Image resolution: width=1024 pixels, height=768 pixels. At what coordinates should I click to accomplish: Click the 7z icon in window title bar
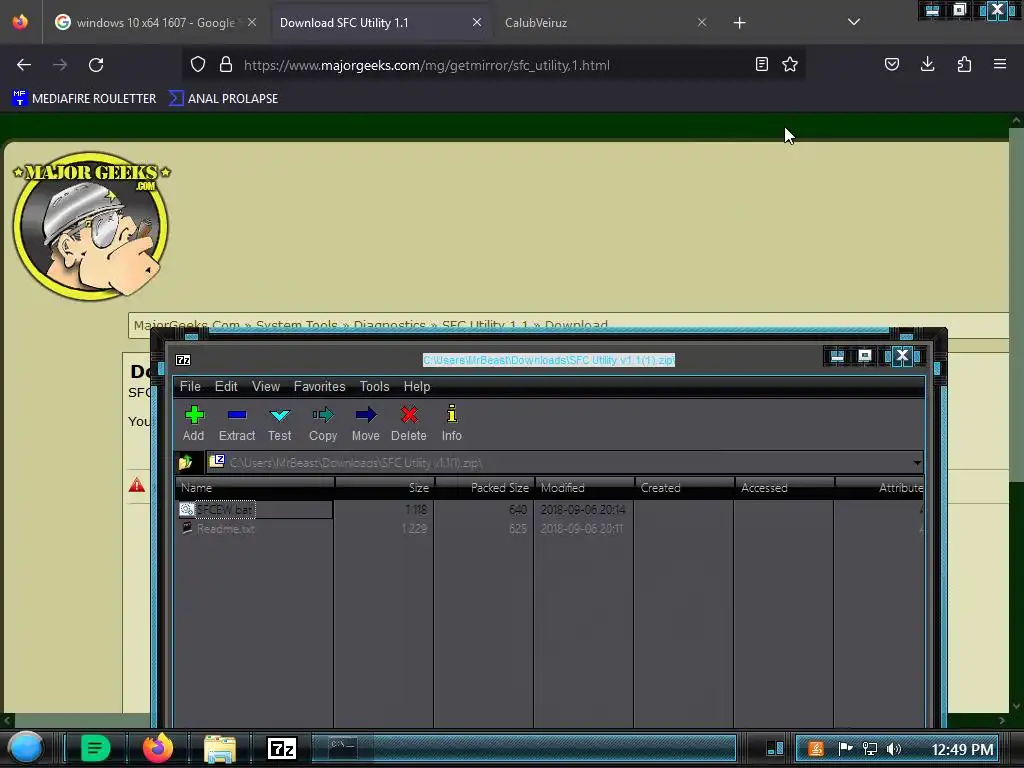184,360
